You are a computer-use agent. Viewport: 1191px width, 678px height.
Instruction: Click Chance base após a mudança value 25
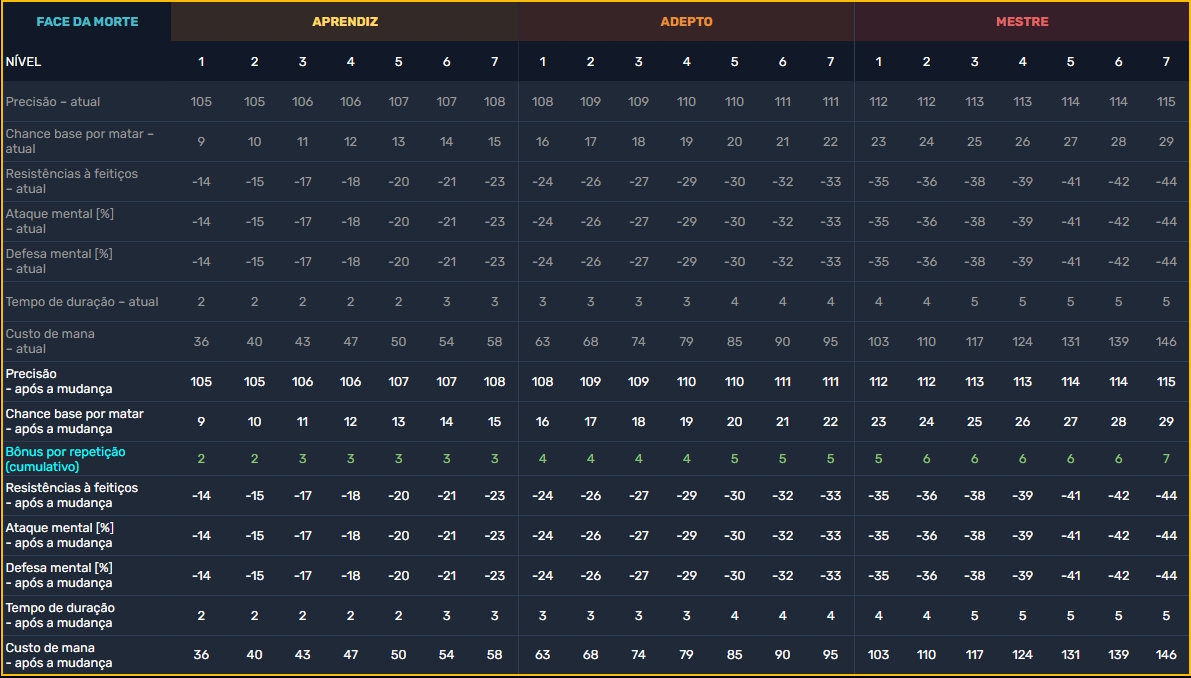pyautogui.click(x=975, y=421)
